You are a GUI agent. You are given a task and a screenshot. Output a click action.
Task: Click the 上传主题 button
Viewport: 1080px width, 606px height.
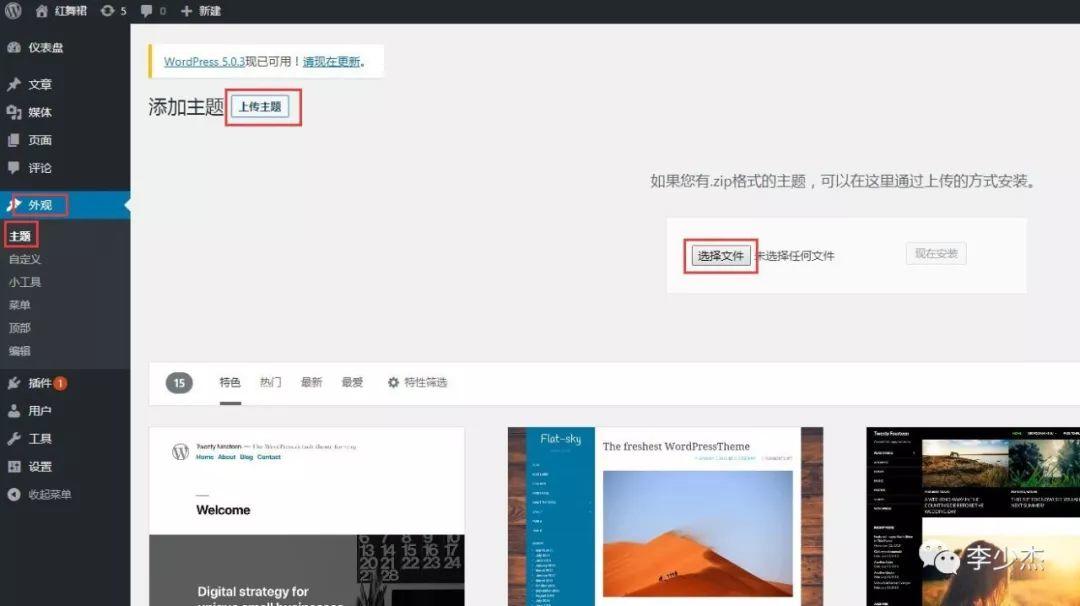[x=260, y=107]
